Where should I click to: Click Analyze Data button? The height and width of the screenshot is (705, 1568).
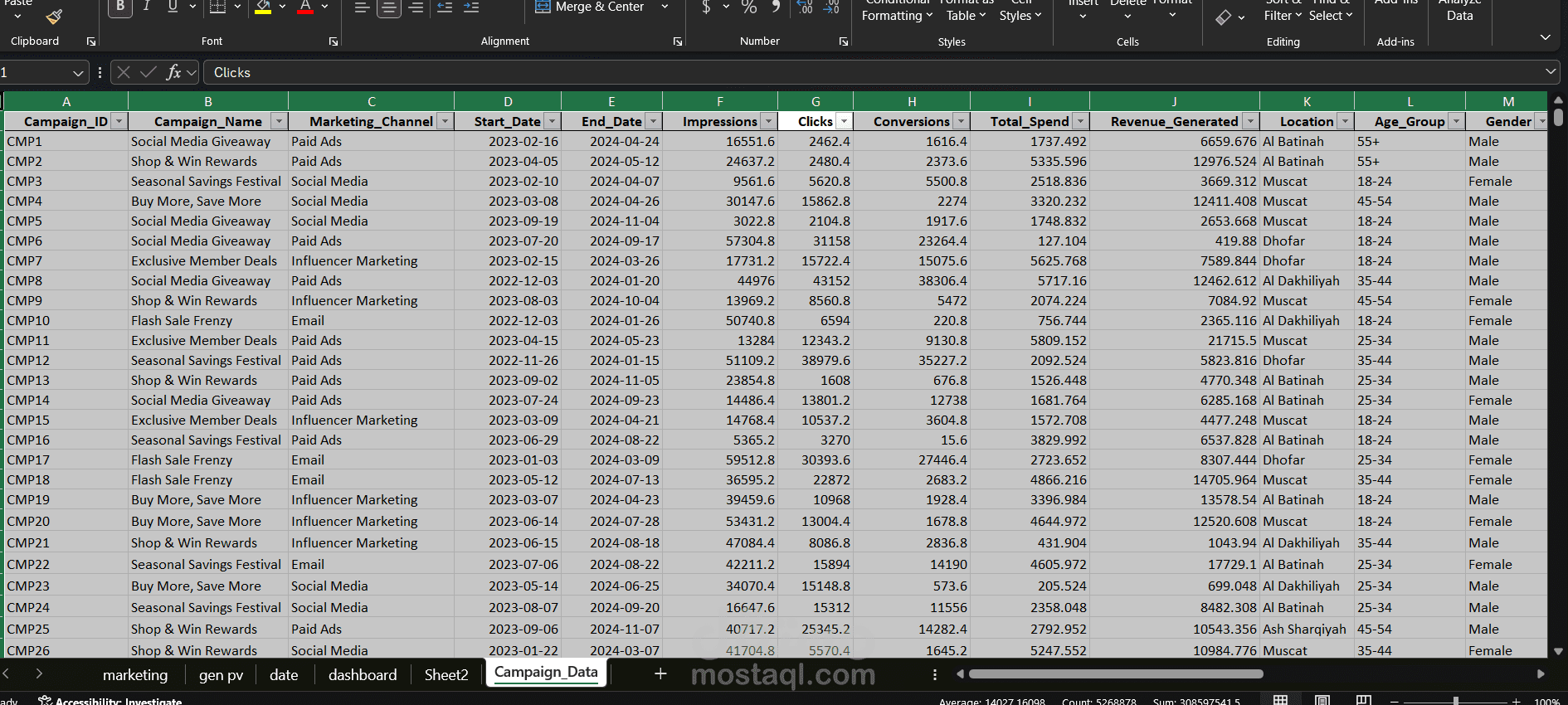click(1459, 10)
